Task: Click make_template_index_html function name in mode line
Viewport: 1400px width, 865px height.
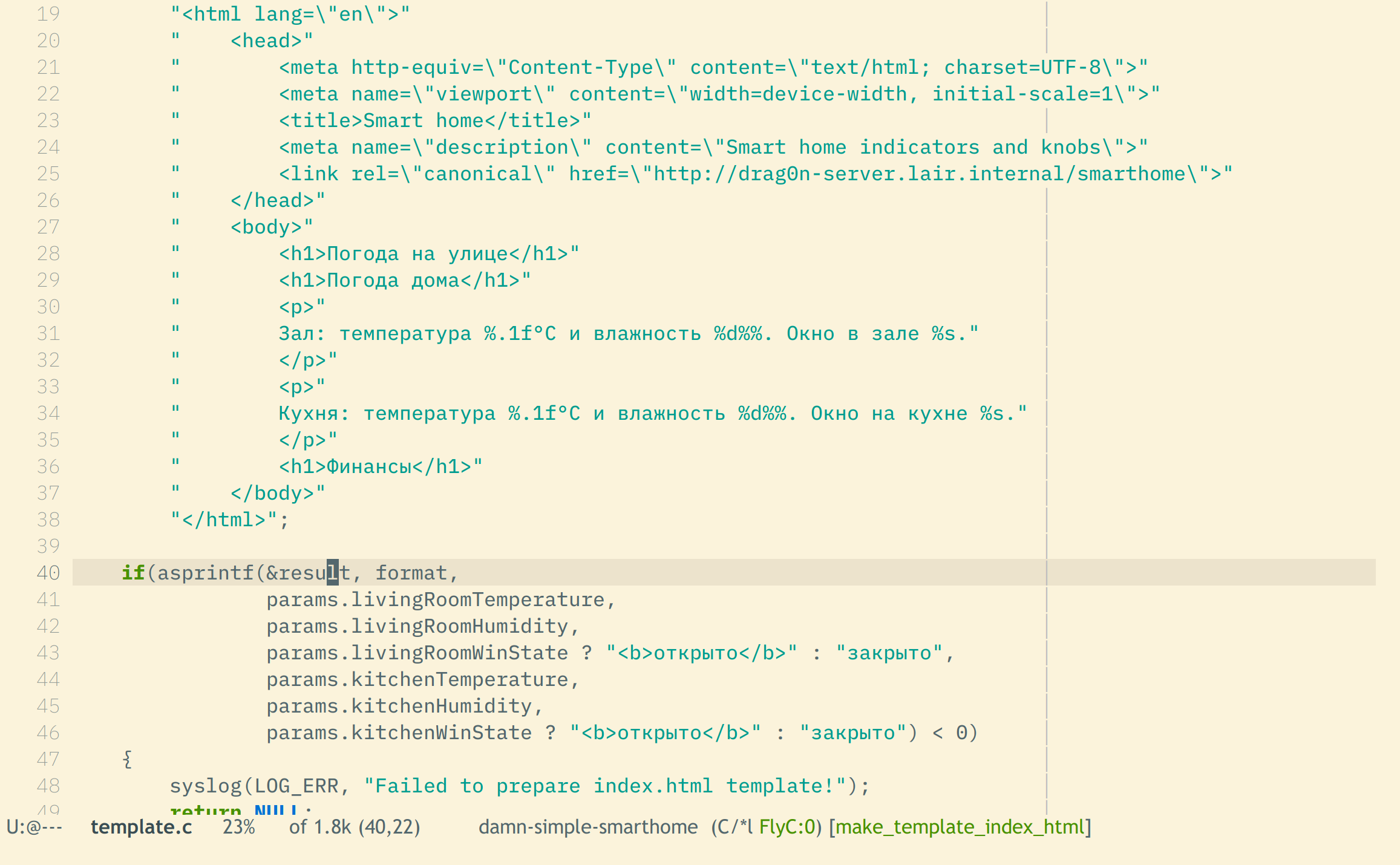Action: (960, 827)
